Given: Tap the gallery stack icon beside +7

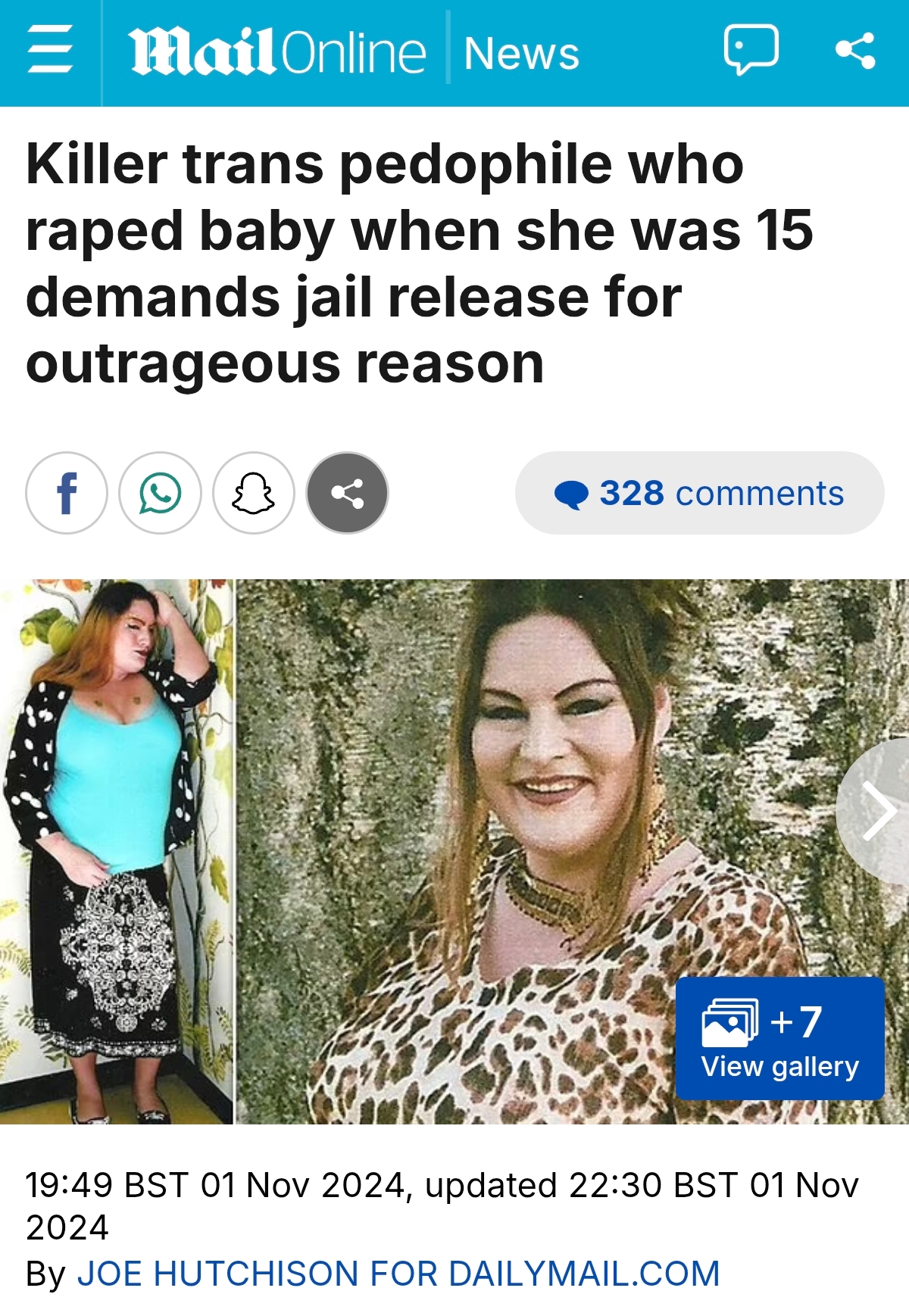Looking at the screenshot, I should [730, 1022].
